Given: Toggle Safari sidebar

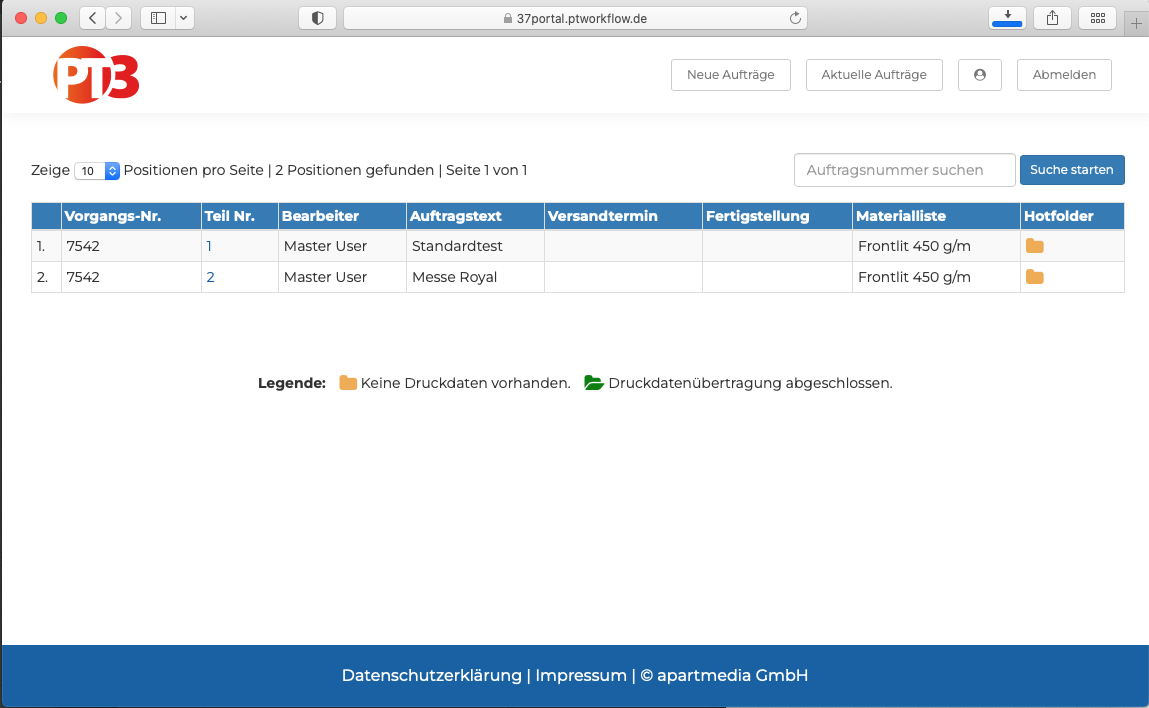Looking at the screenshot, I should click(x=158, y=18).
